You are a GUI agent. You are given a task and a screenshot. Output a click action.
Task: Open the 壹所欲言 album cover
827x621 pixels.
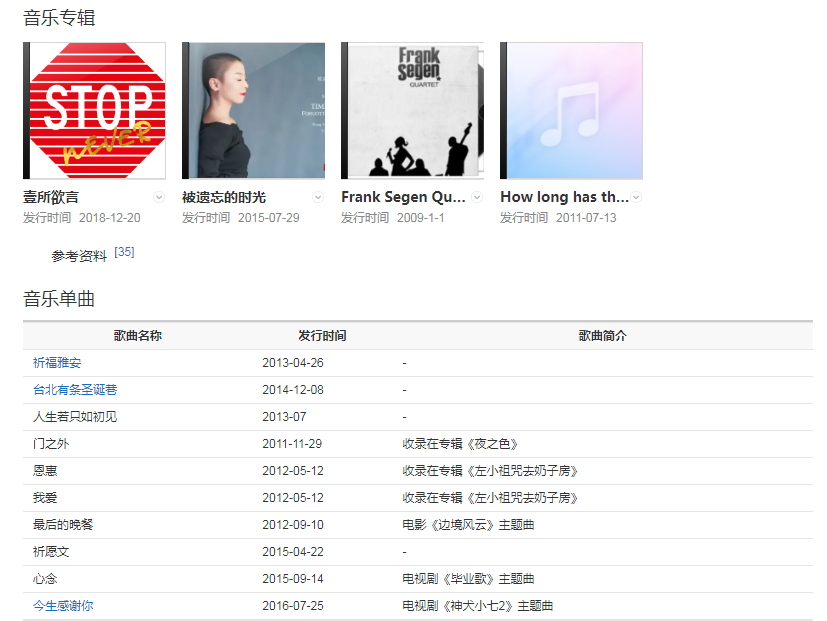pos(94,111)
